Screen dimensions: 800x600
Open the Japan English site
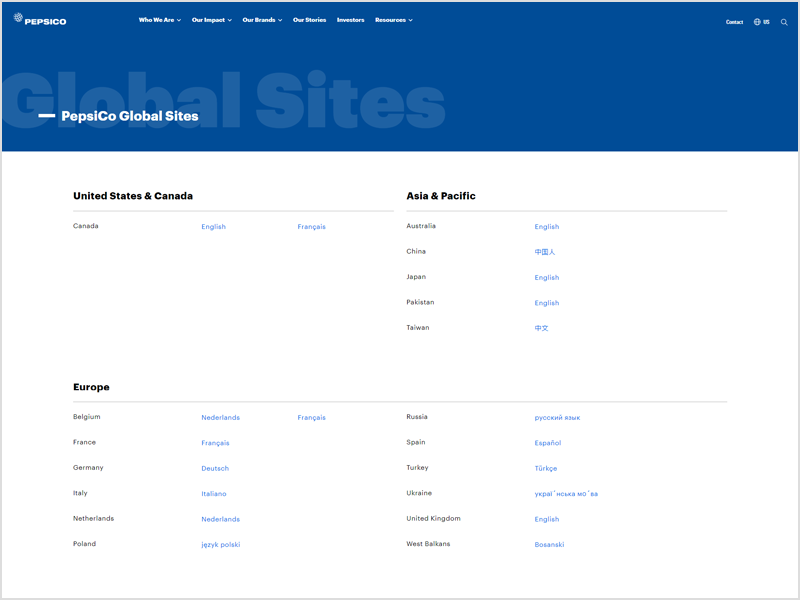tap(546, 278)
